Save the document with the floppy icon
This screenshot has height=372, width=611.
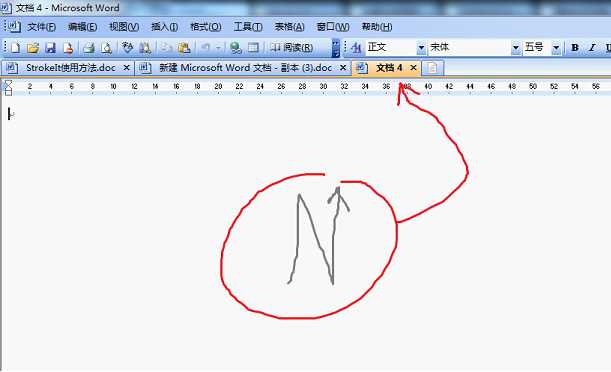click(x=51, y=48)
